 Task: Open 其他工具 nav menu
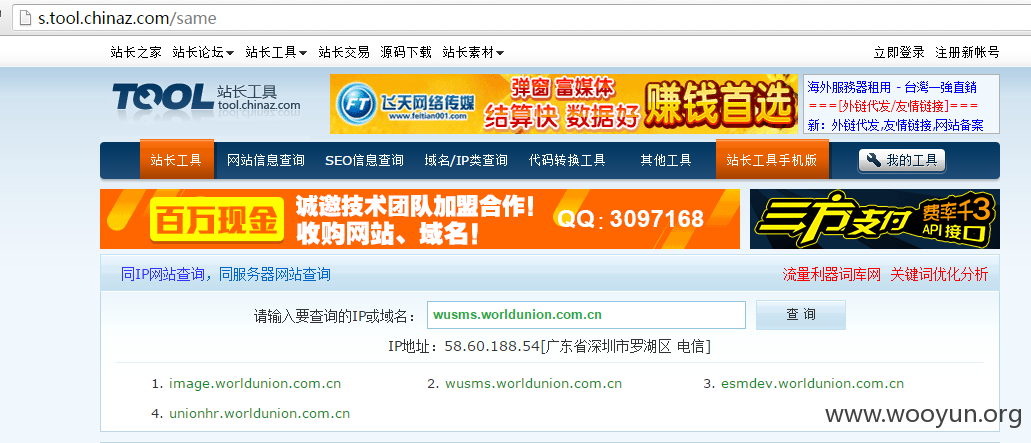[666, 160]
